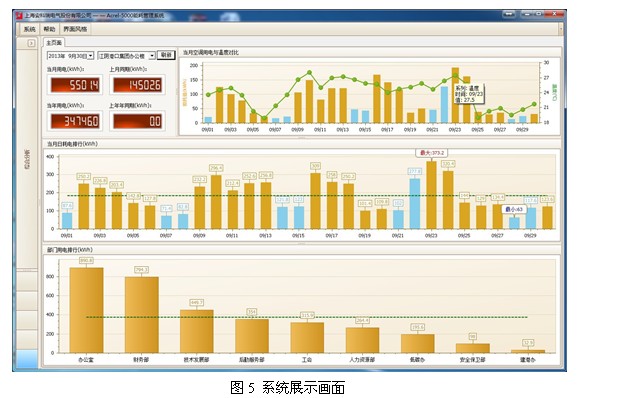Click the 当年用电 LED display reading 347460
642x398 pixels.
[x=75, y=121]
